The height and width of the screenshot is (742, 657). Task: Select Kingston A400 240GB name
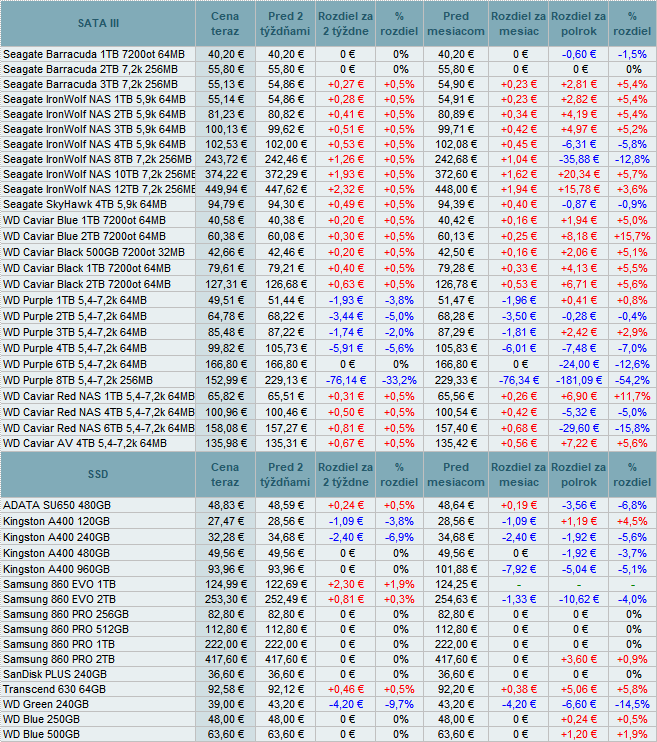pyautogui.click(x=56, y=538)
